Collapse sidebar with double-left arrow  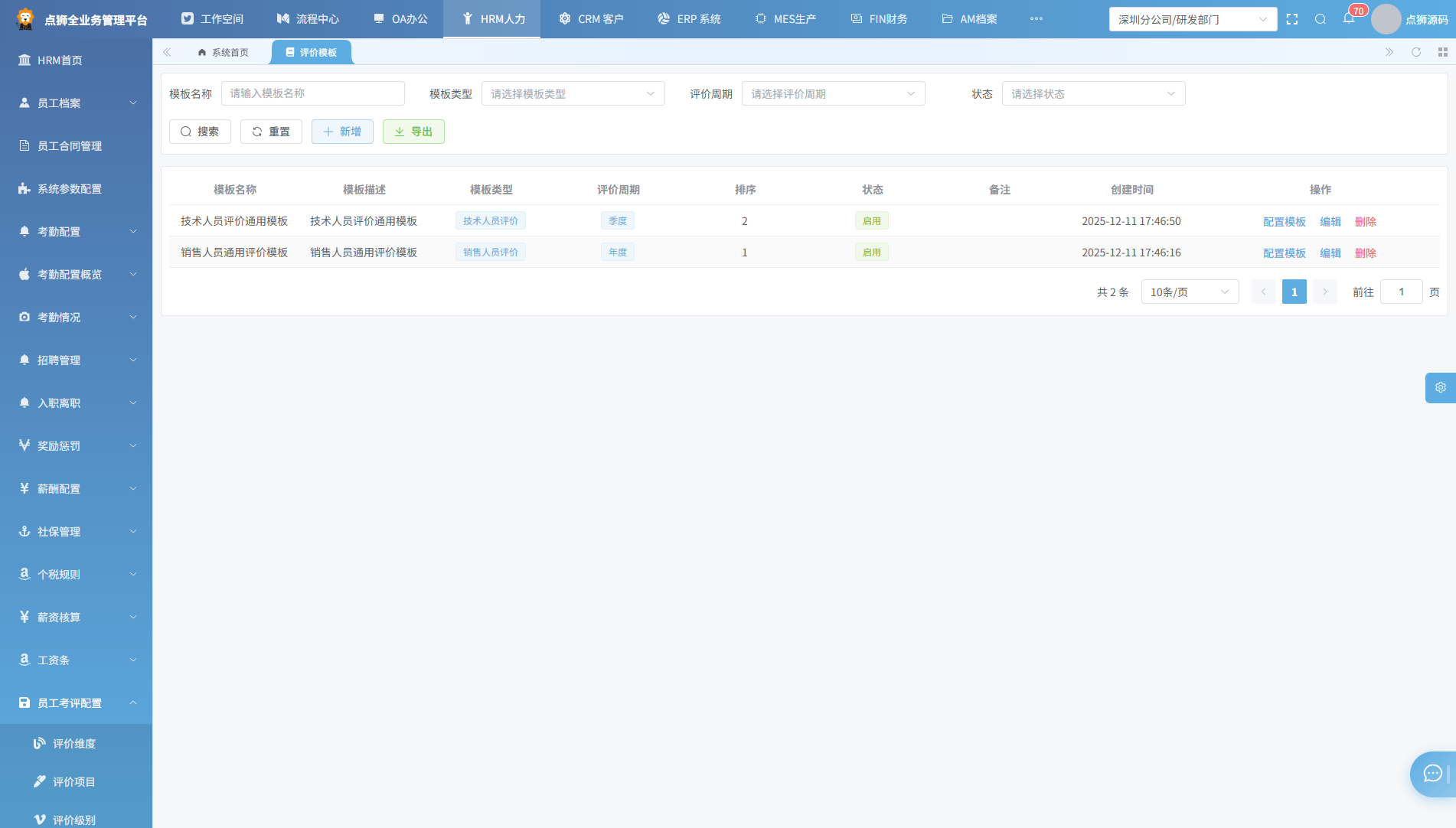167,52
